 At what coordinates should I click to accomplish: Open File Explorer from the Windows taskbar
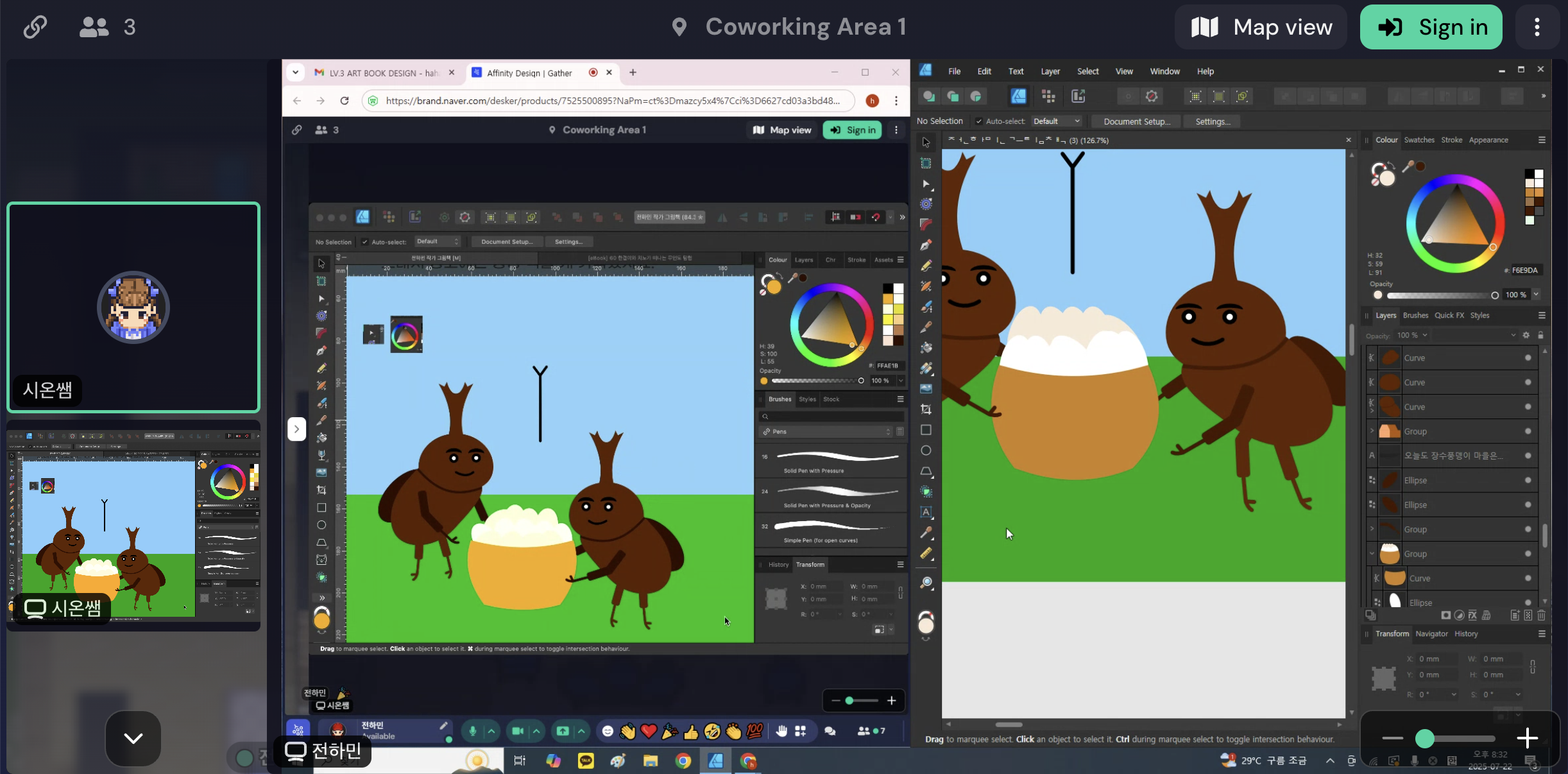tap(651, 761)
